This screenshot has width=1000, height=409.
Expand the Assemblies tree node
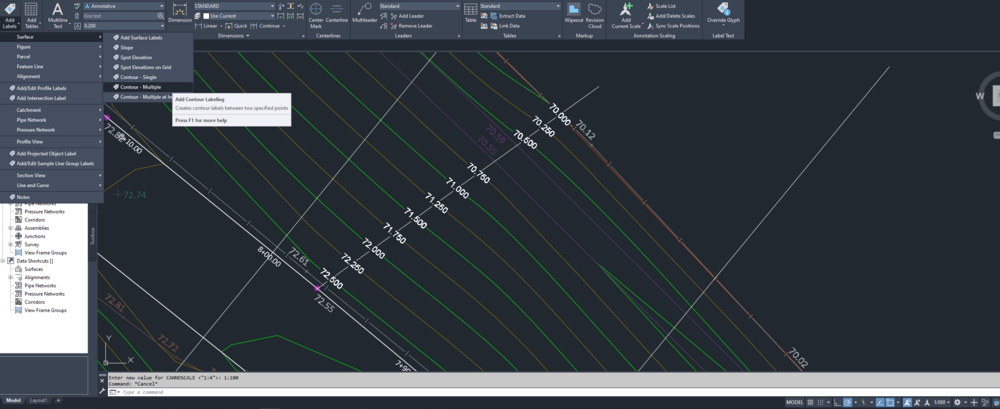pos(10,227)
